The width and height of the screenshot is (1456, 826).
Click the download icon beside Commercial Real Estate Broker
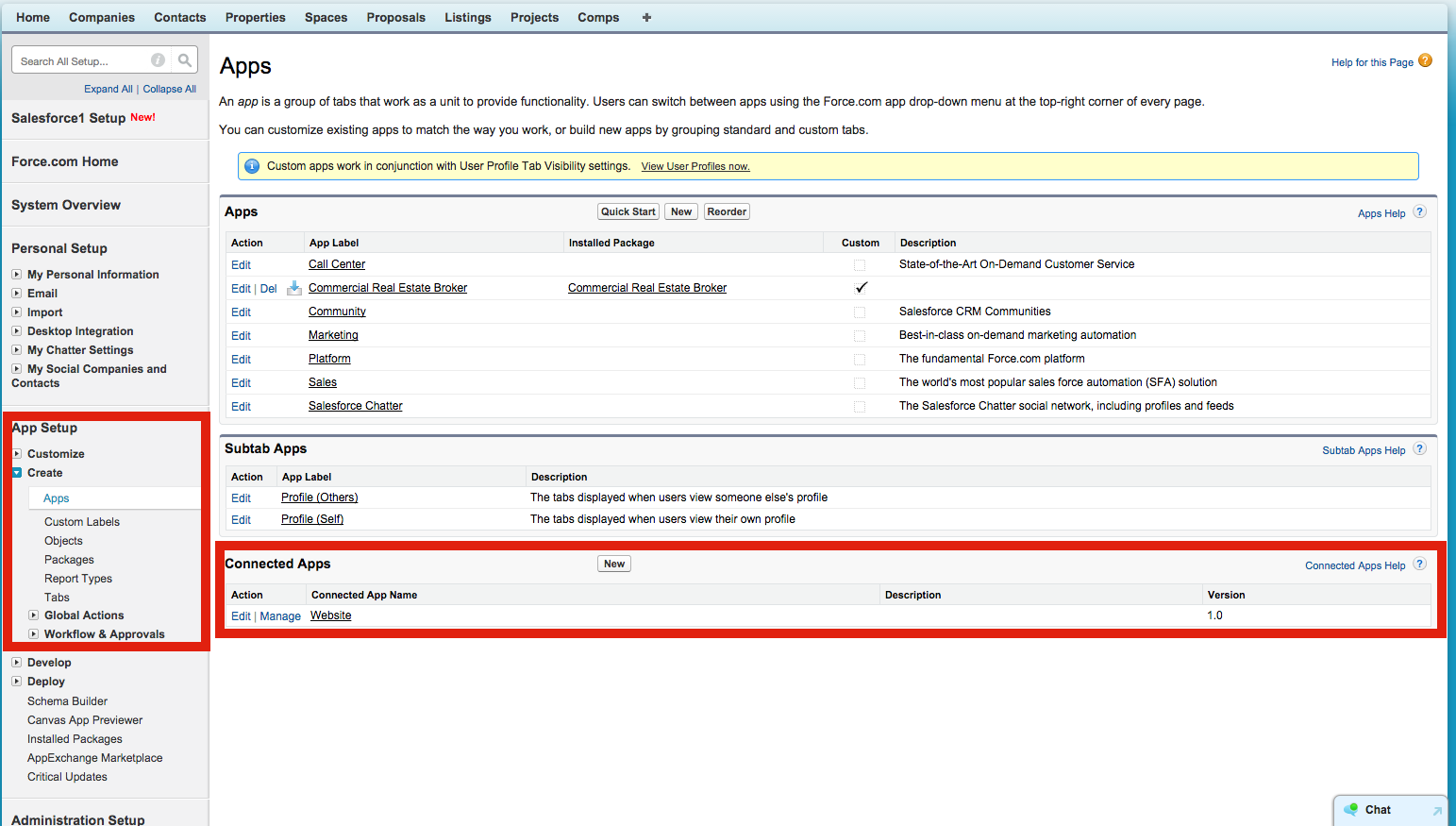point(294,288)
